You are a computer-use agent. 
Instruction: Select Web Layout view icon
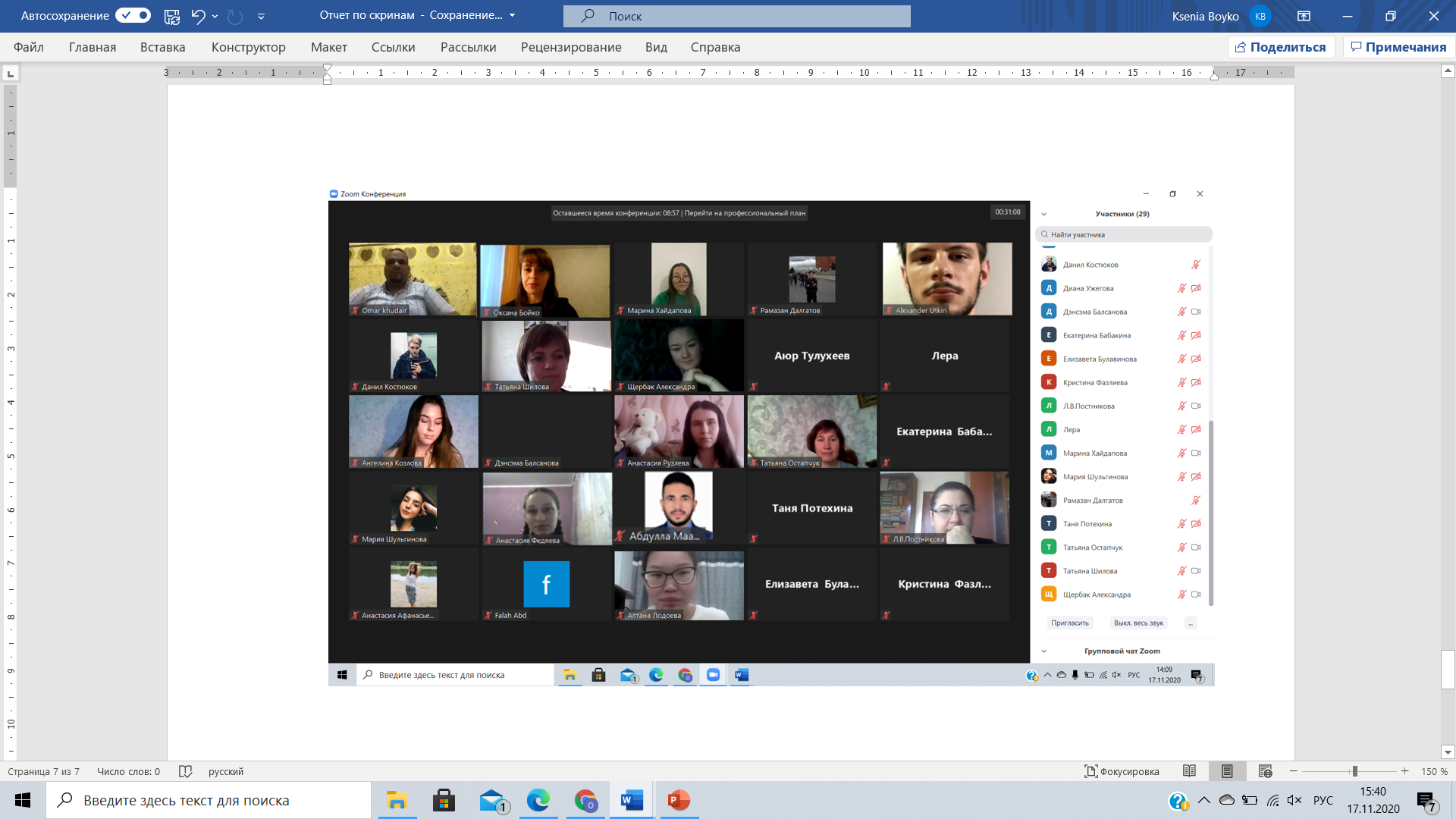pos(1265,771)
